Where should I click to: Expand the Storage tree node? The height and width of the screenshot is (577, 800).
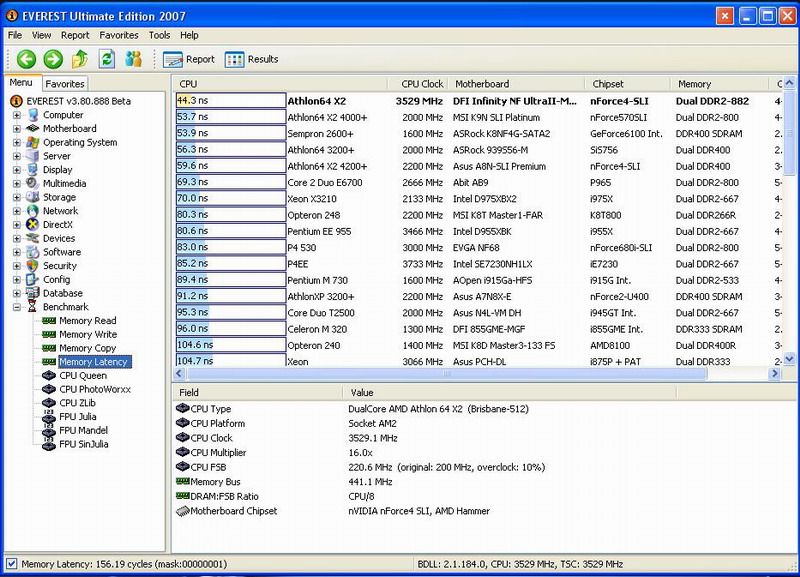click(x=17, y=197)
